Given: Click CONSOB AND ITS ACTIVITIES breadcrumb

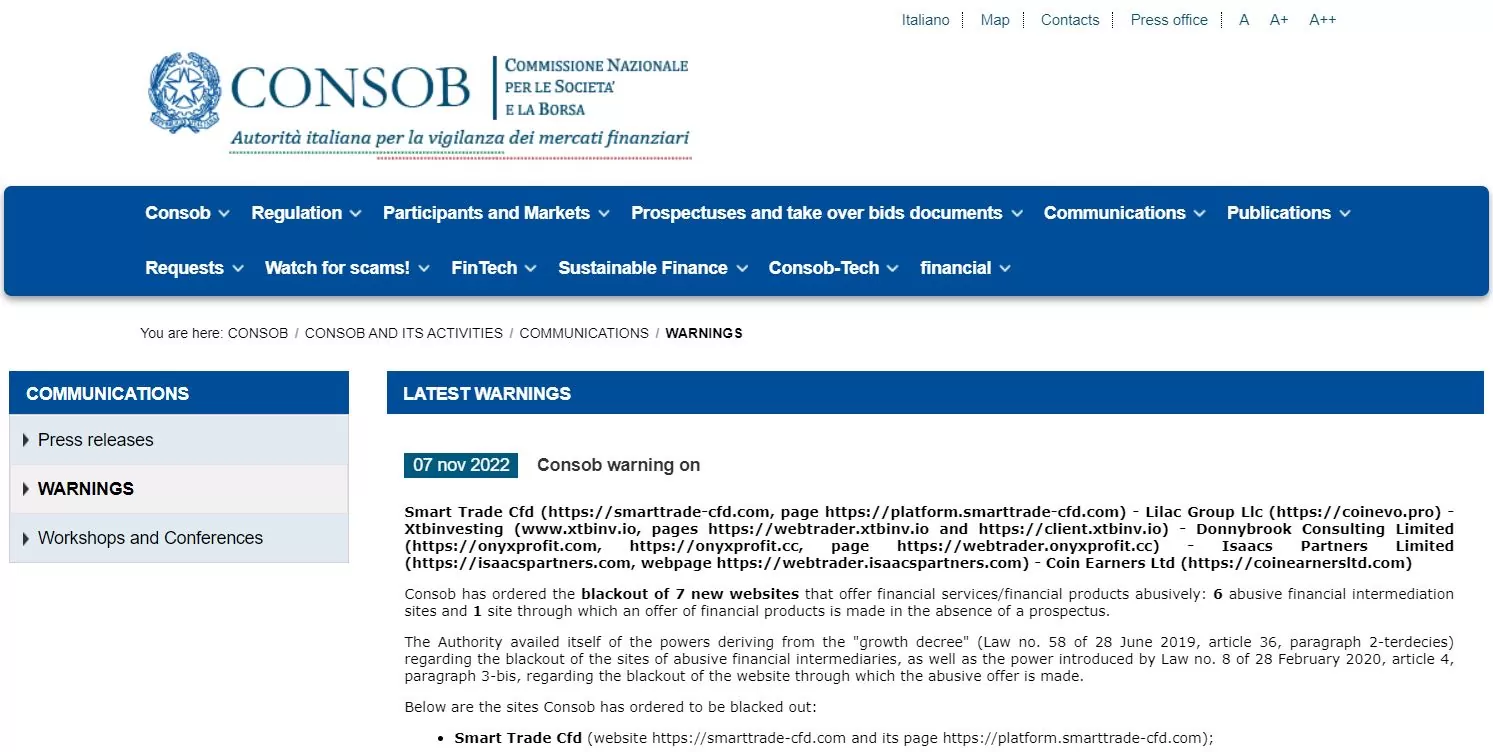Looking at the screenshot, I should pos(404,333).
